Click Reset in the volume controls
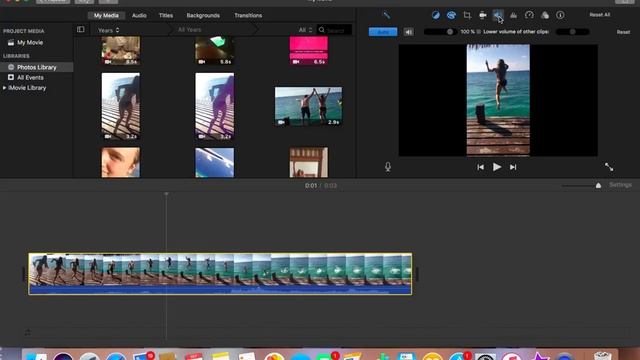This screenshot has width=640, height=360. pyautogui.click(x=623, y=32)
